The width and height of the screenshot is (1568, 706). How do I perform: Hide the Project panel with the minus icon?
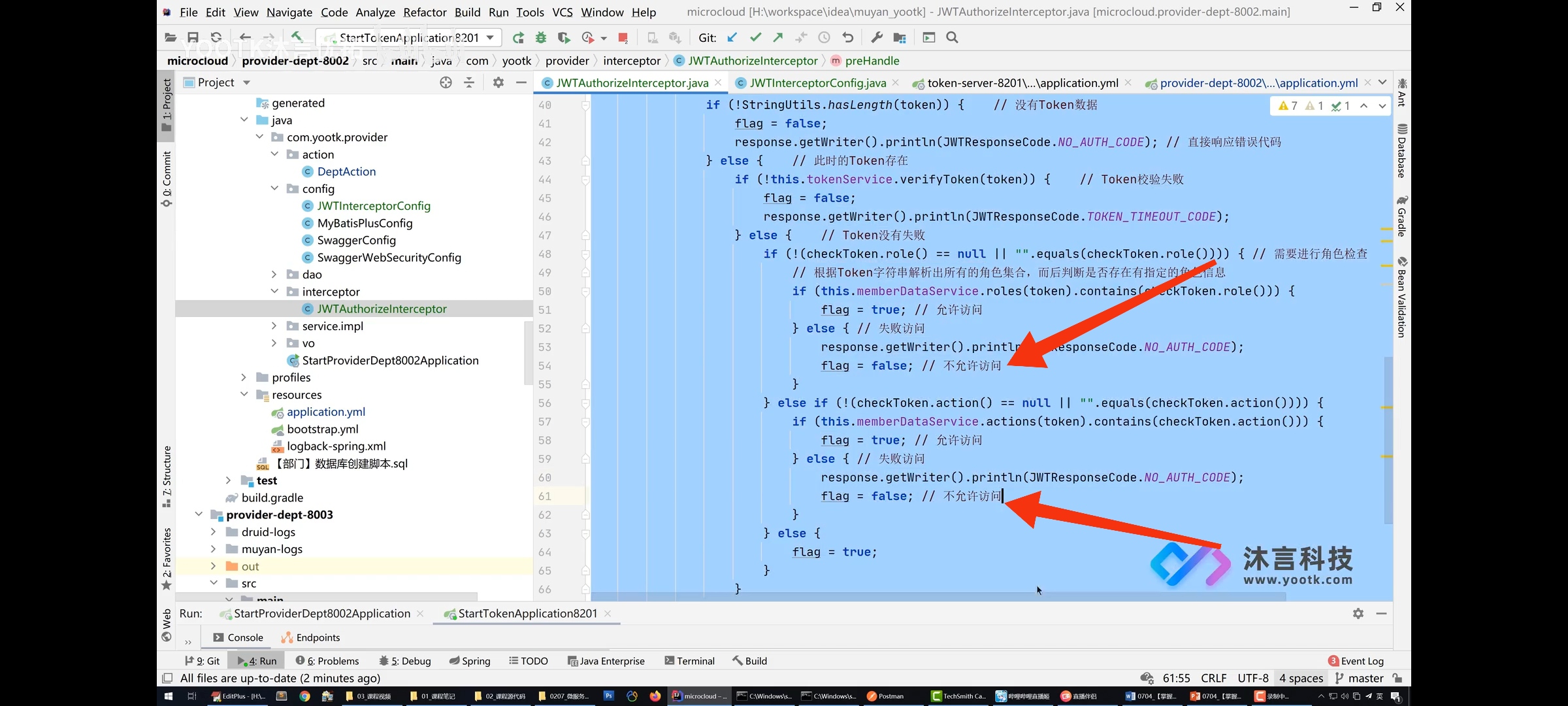[x=521, y=82]
